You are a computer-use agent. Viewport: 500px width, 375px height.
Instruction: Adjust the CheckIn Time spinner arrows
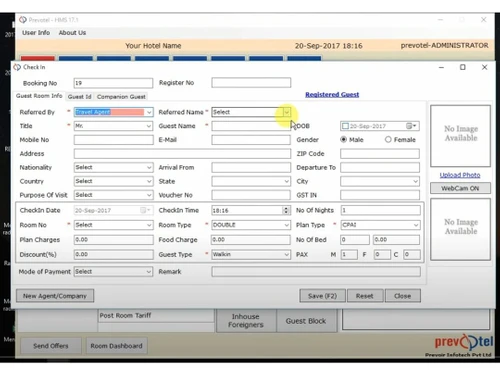(286, 210)
